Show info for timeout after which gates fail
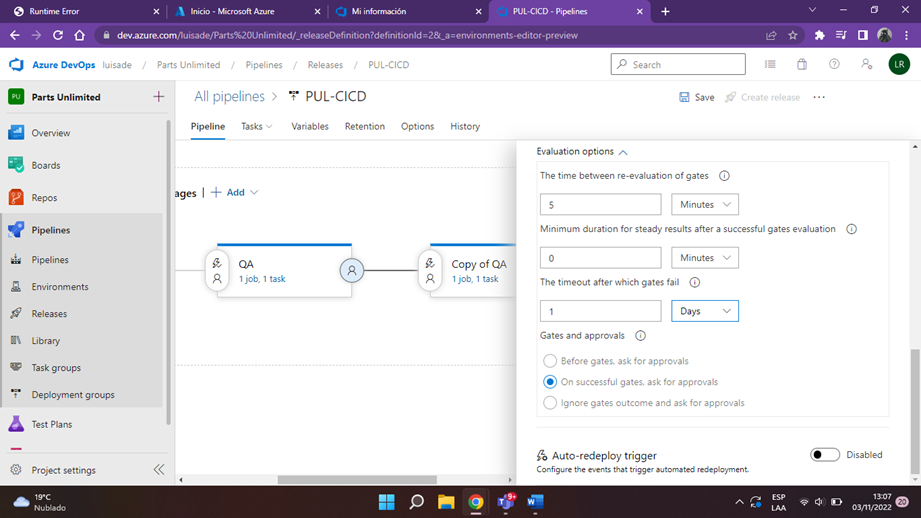The image size is (921, 518). [695, 282]
